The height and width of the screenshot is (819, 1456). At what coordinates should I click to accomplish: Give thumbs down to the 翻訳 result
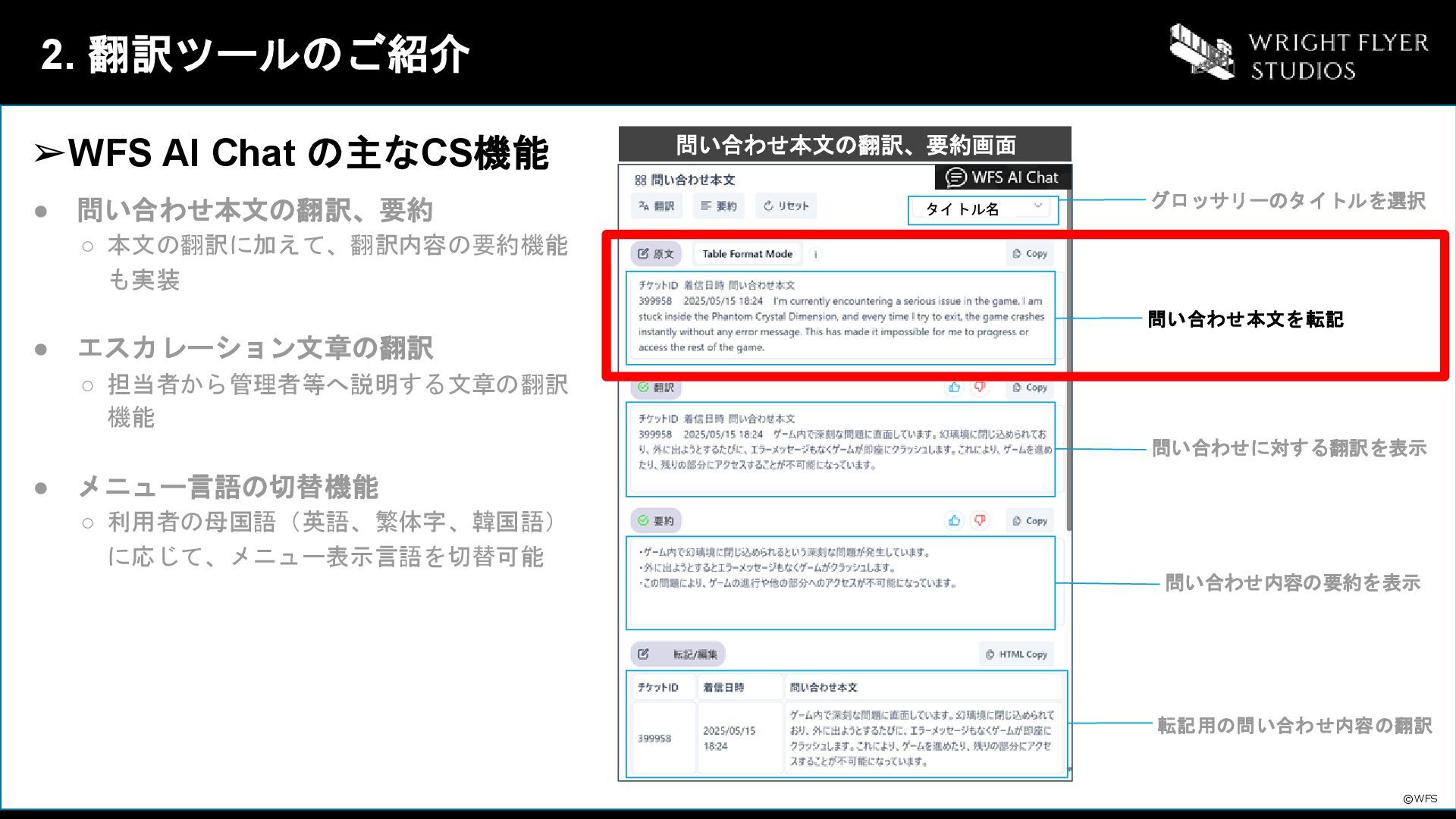pos(980,388)
